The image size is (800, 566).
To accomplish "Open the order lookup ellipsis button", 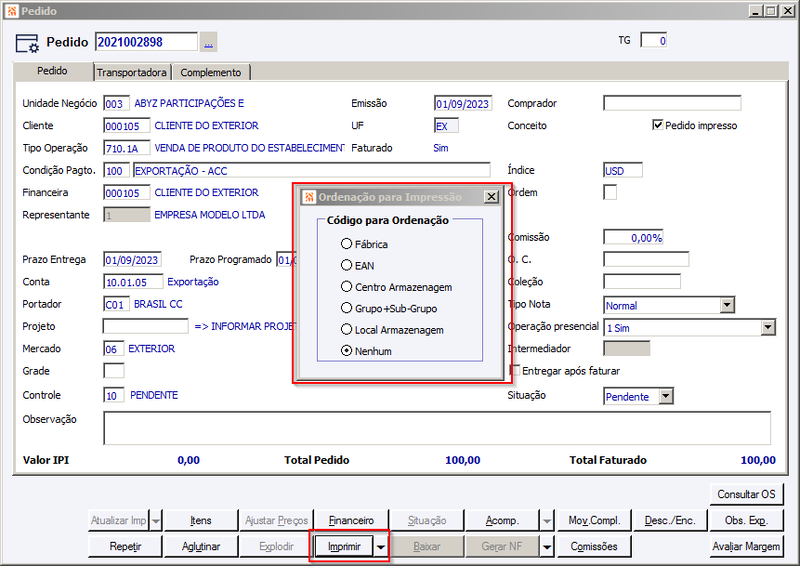I will coord(208,42).
